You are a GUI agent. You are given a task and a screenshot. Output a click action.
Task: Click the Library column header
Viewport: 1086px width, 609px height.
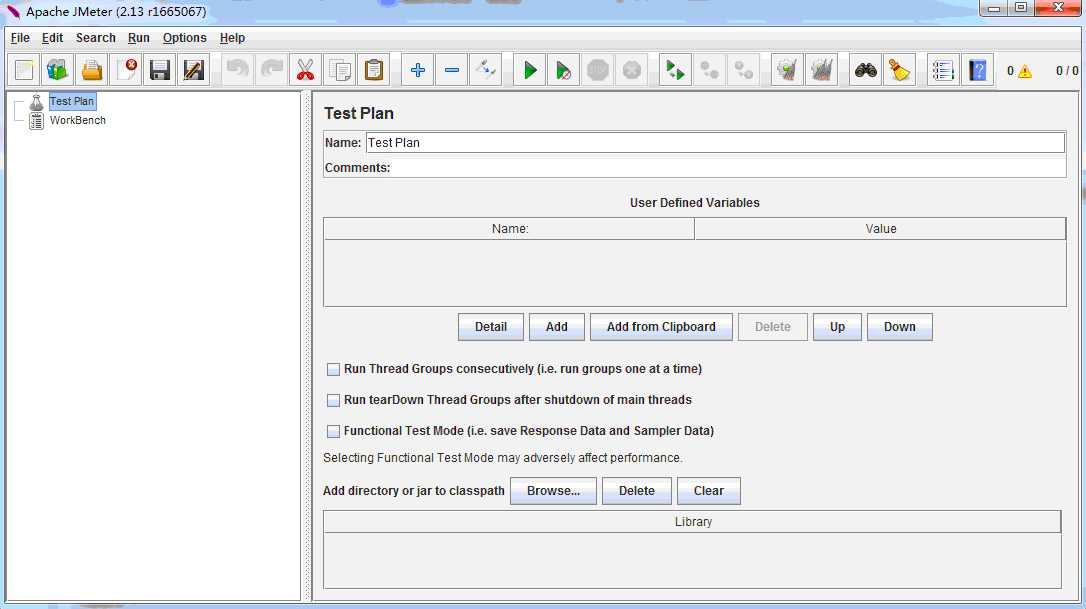(693, 522)
